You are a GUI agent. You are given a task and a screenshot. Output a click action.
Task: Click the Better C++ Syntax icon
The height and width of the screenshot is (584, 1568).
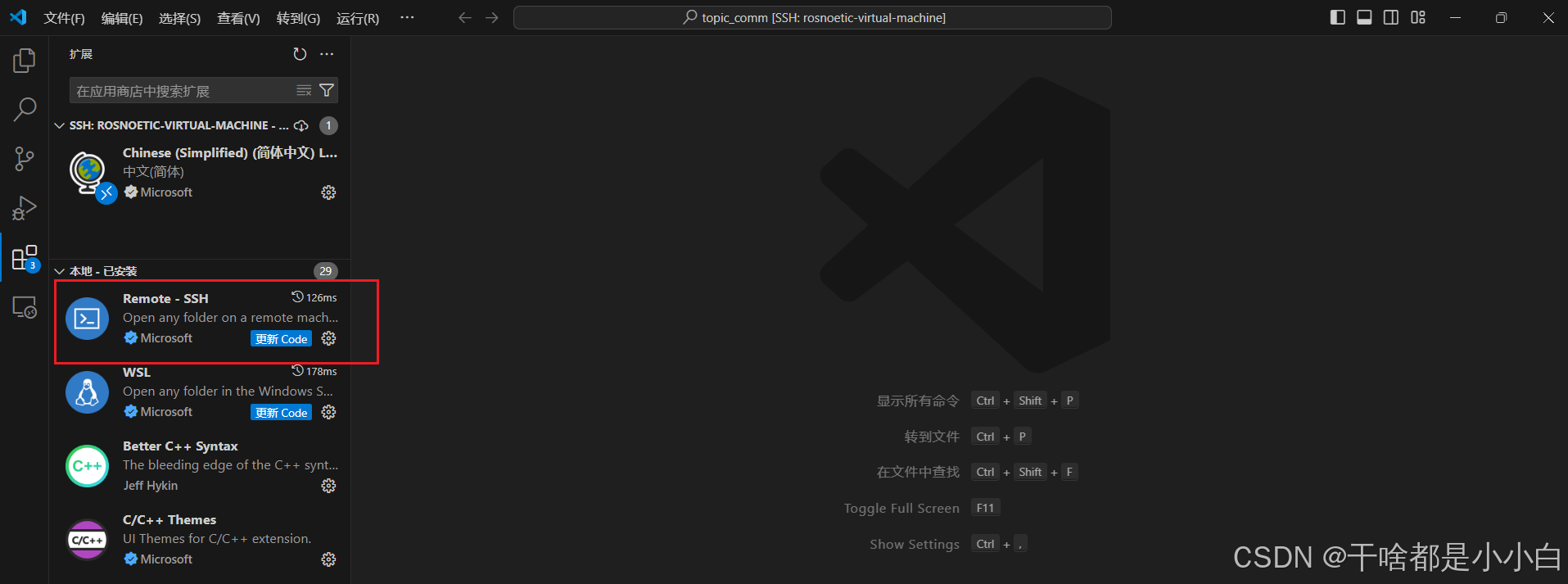click(x=87, y=466)
